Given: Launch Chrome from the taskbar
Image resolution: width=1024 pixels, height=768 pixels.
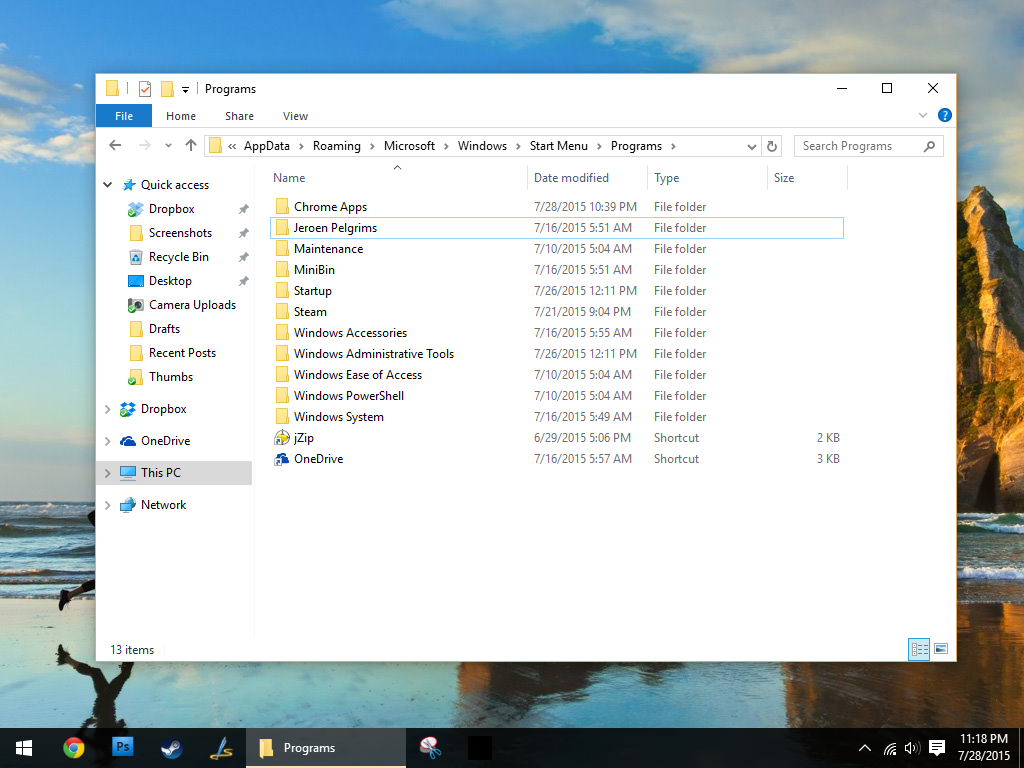Looking at the screenshot, I should click(74, 748).
